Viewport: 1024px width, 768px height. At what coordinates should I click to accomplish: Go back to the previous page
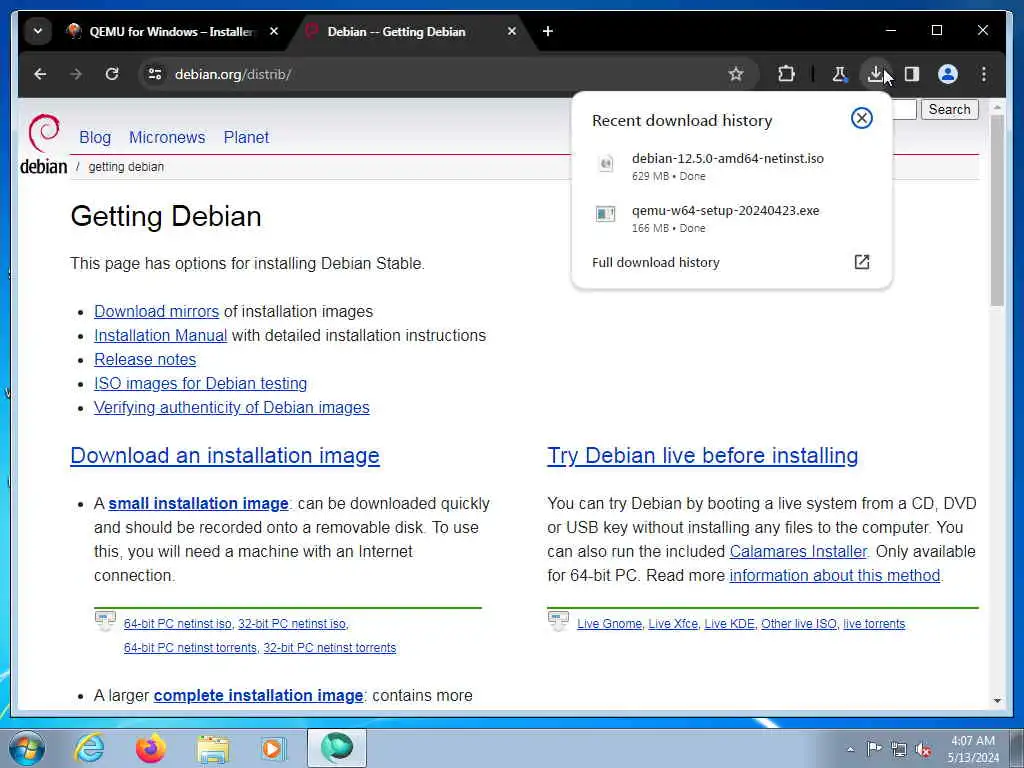tap(40, 74)
